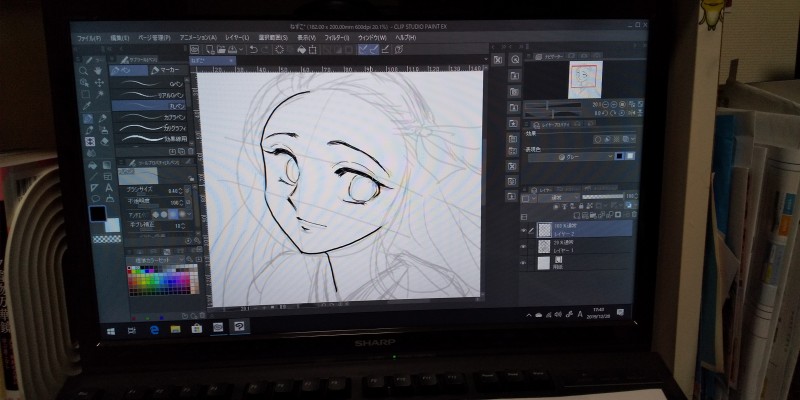
Task: Select the 効果線用 sub tool
Action: coord(152,139)
